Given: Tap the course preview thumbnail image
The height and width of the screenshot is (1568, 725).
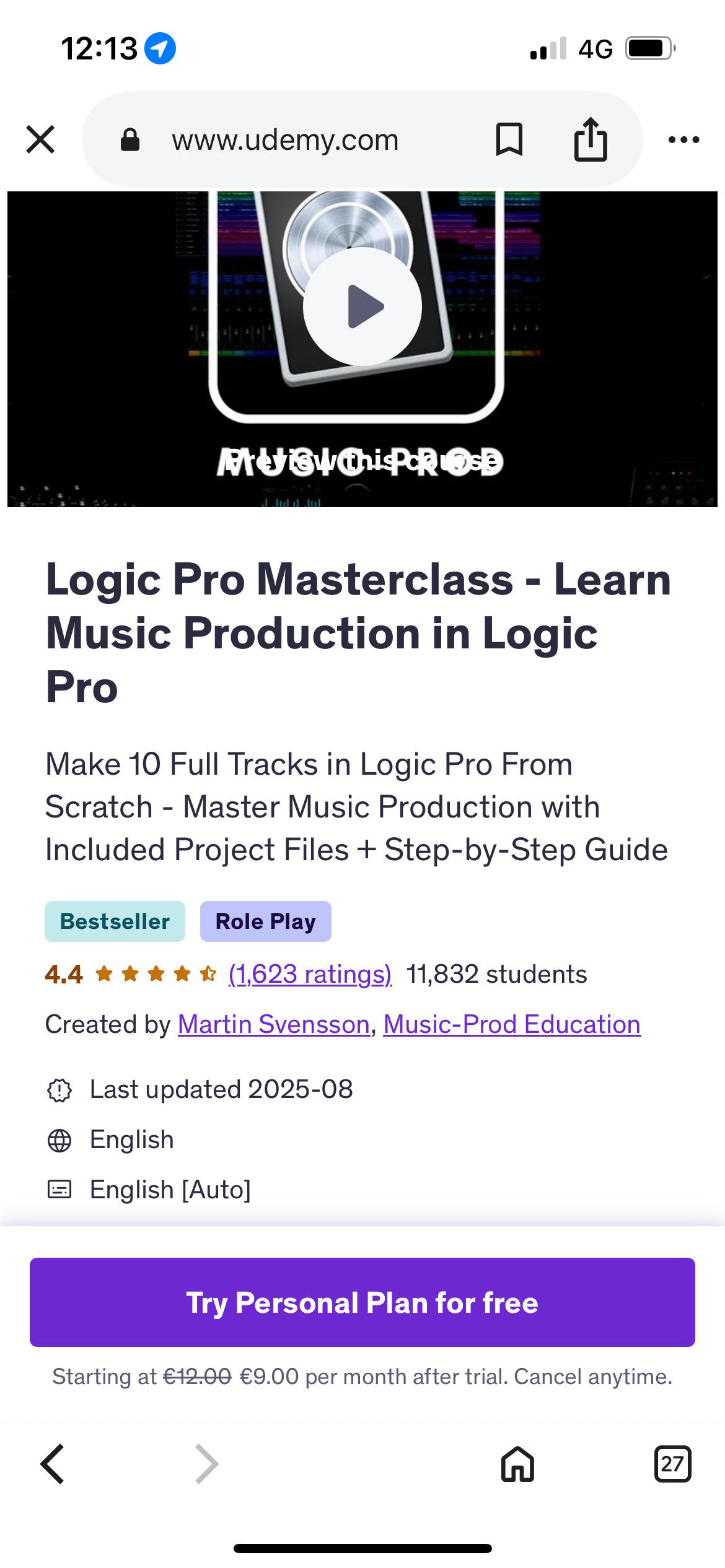Looking at the screenshot, I should (362, 349).
